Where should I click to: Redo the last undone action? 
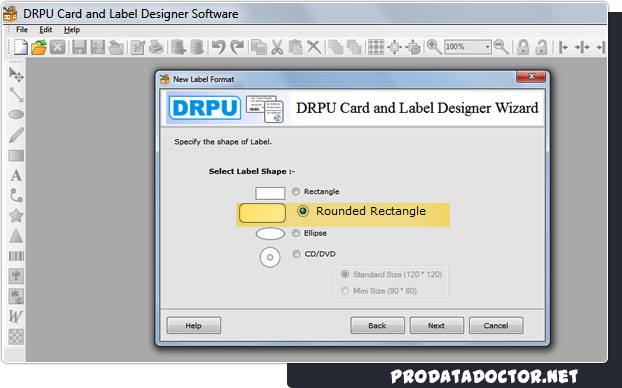pos(237,47)
